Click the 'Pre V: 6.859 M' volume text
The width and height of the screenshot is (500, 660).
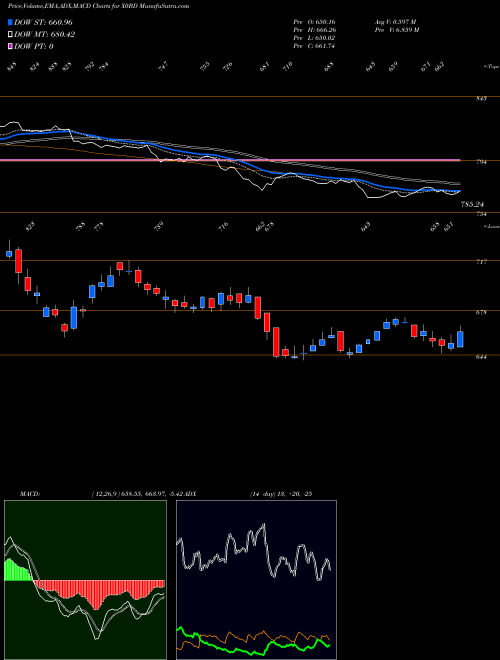[x=396, y=29]
